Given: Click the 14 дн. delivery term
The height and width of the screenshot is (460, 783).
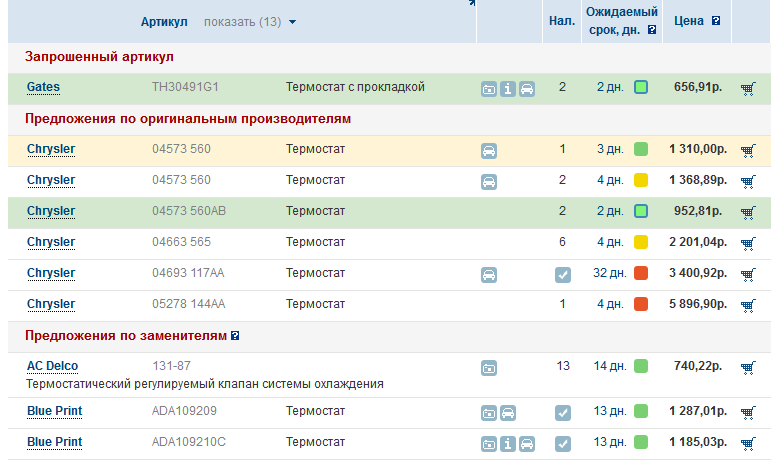Looking at the screenshot, I should click(x=610, y=366).
